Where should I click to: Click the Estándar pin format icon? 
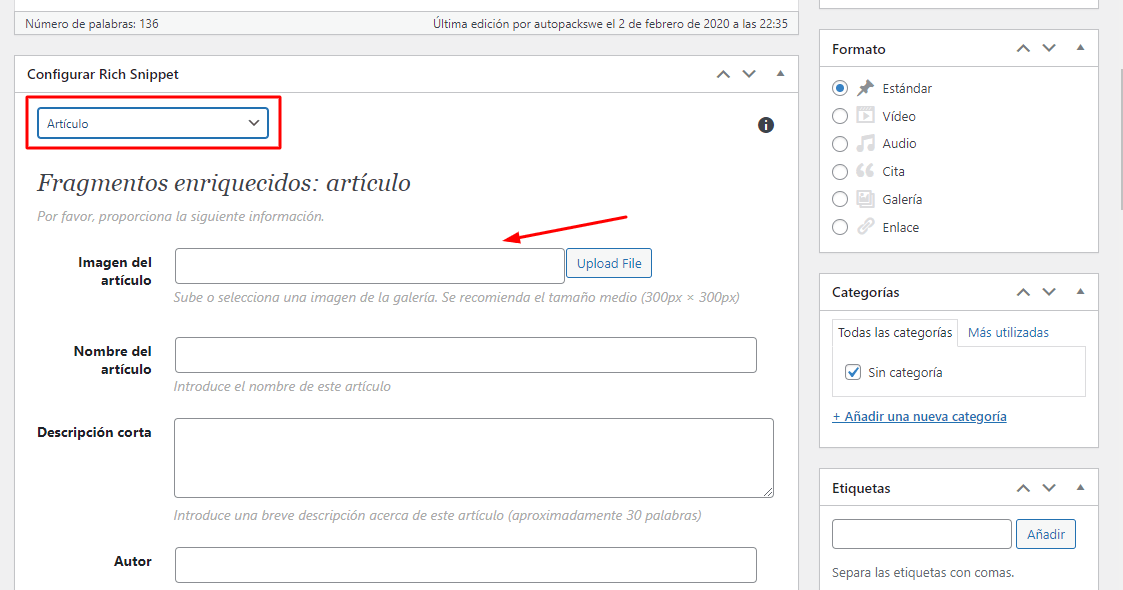(866, 87)
